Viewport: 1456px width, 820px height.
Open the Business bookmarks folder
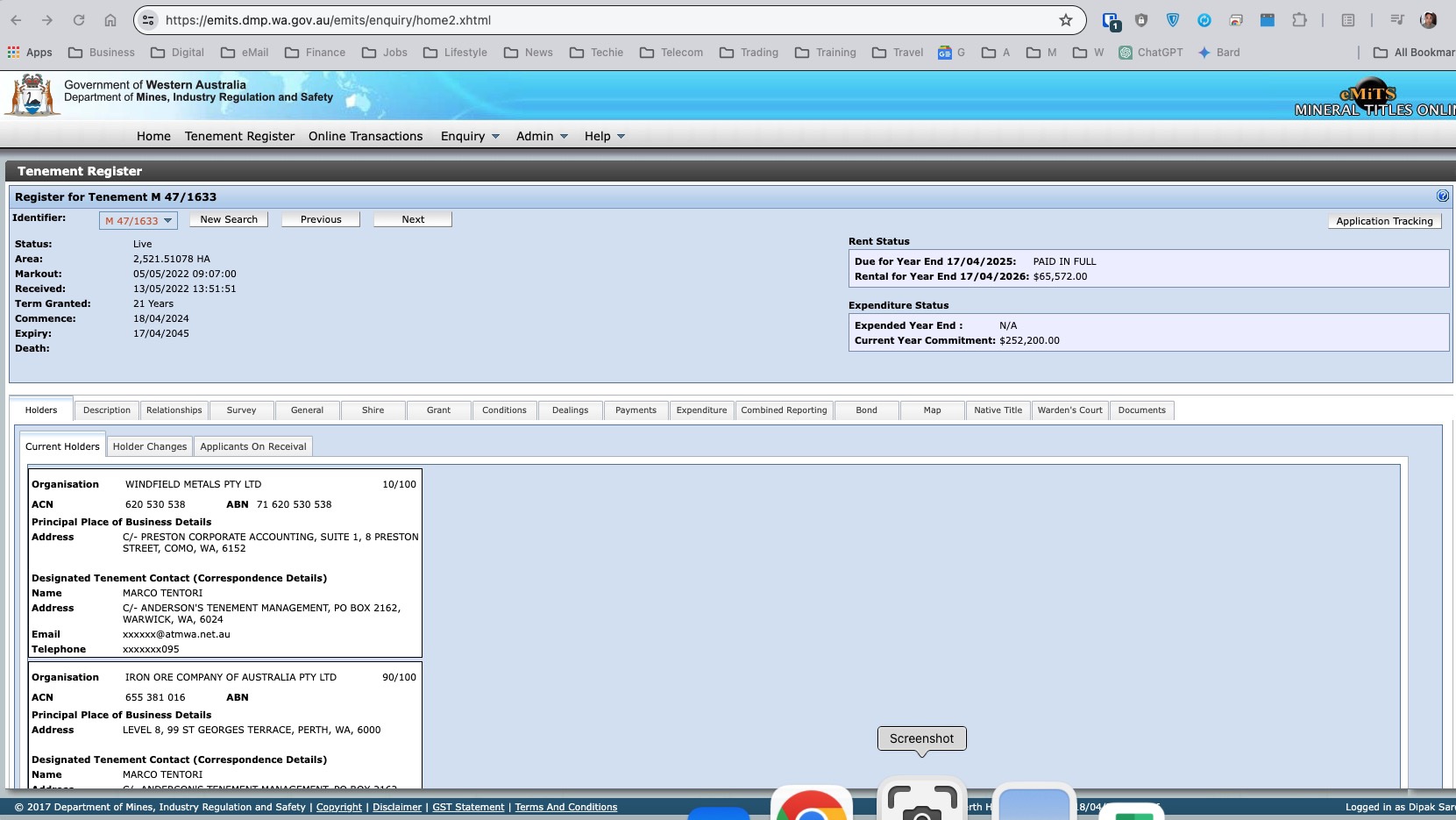click(x=102, y=53)
